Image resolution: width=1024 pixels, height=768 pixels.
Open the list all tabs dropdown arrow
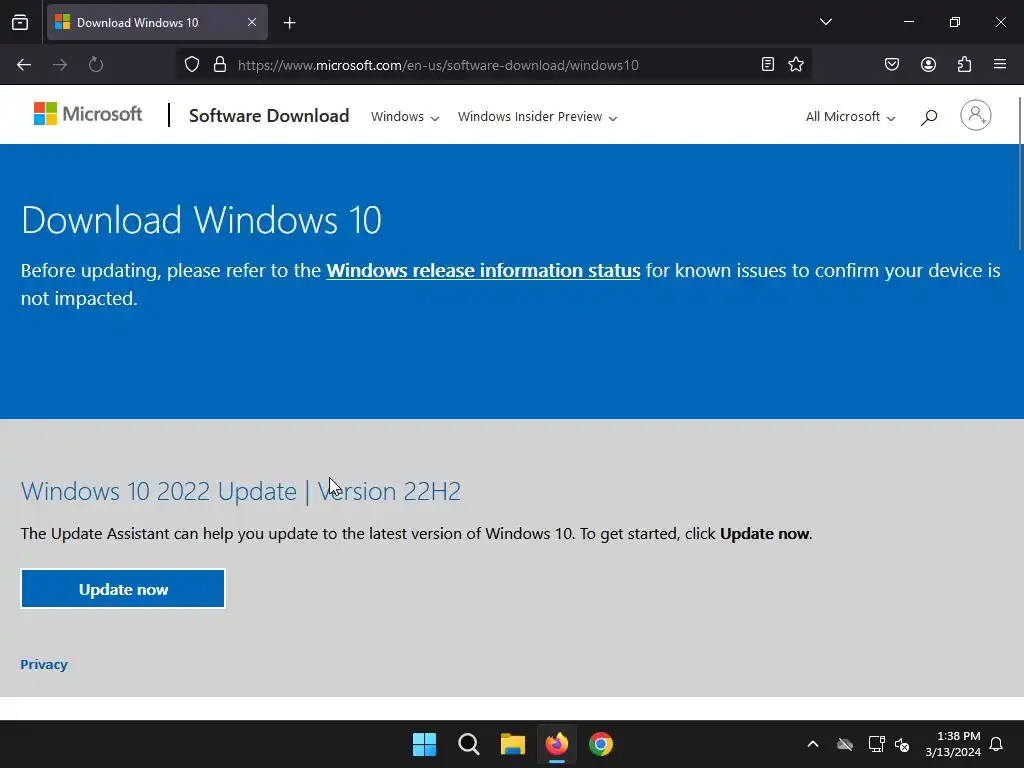click(825, 22)
